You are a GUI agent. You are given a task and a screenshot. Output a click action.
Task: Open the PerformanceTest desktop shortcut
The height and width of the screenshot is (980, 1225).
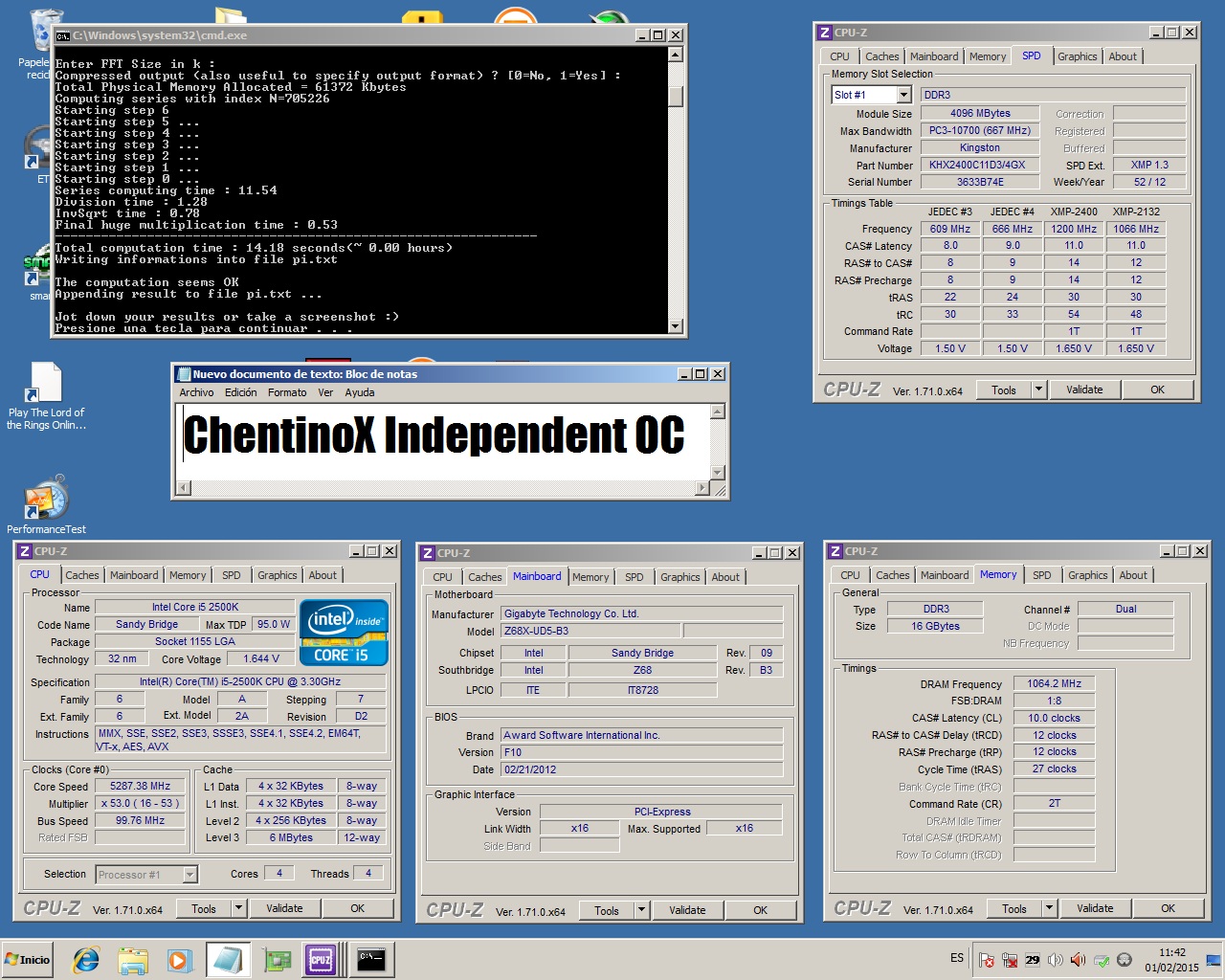46,505
